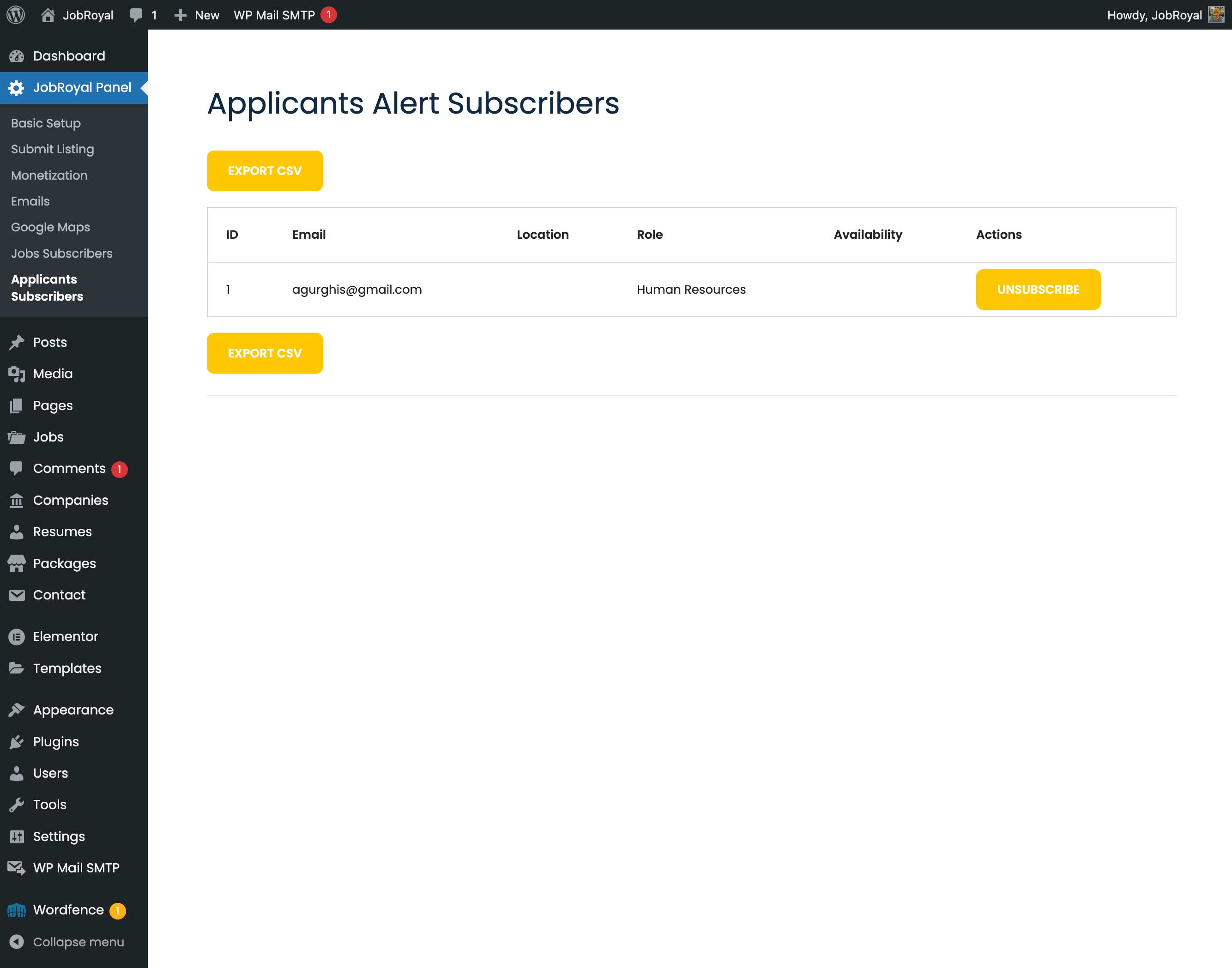Image resolution: width=1232 pixels, height=968 pixels.
Task: Click the JobRoyal Panel gear icon
Action: tap(17, 88)
